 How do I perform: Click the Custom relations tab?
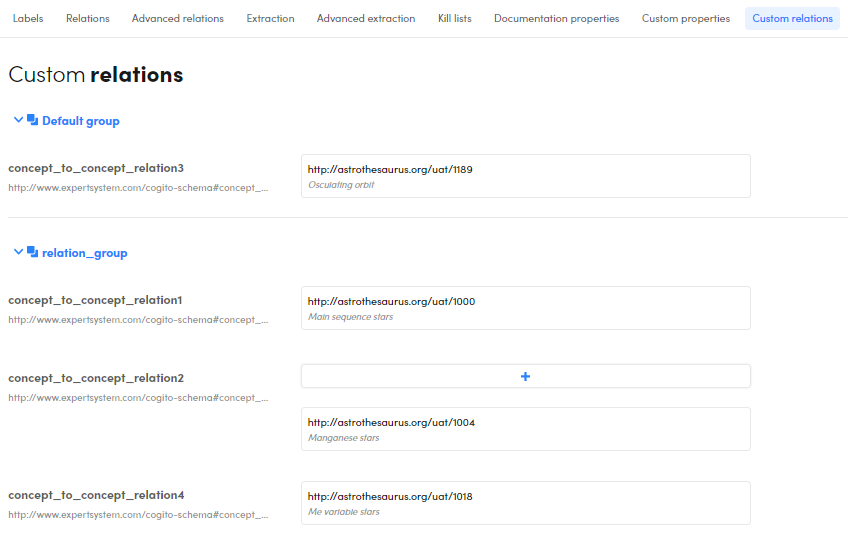[x=792, y=18]
